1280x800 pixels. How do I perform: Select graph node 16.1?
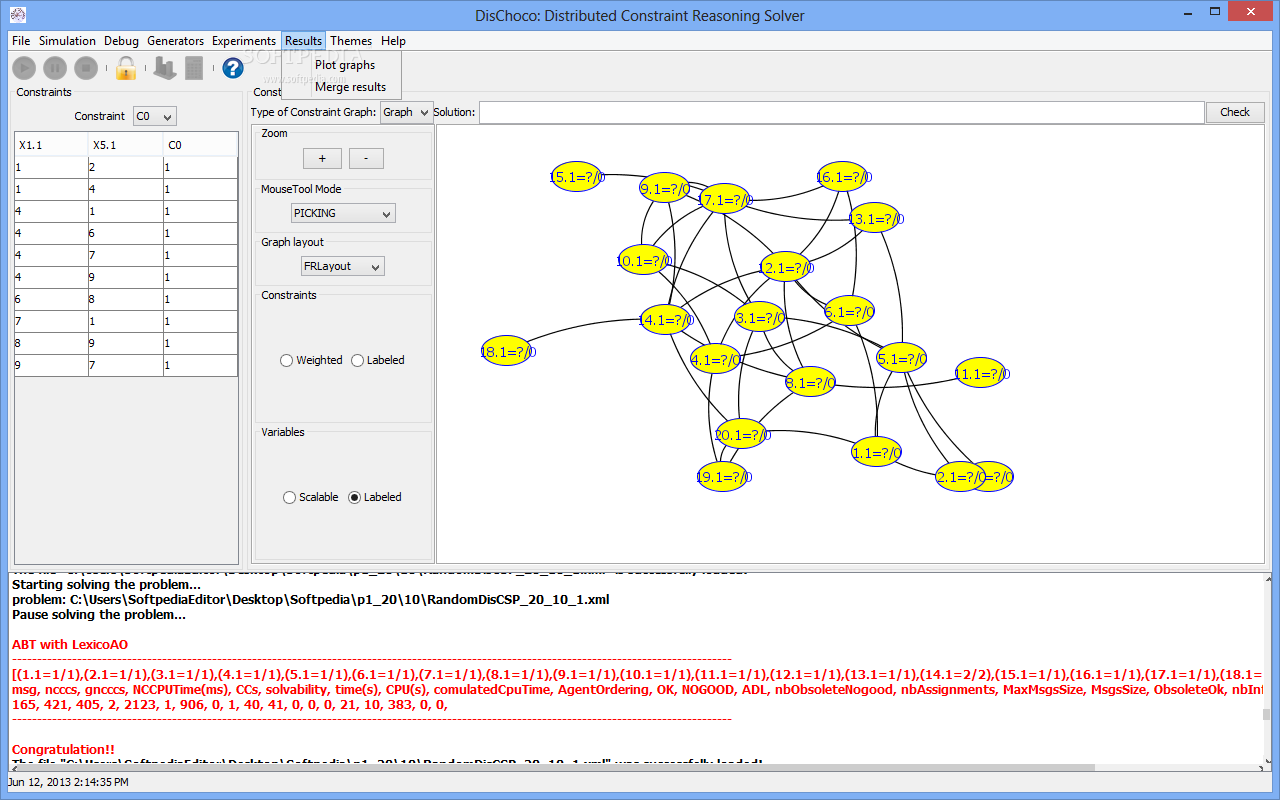pyautogui.click(x=842, y=177)
